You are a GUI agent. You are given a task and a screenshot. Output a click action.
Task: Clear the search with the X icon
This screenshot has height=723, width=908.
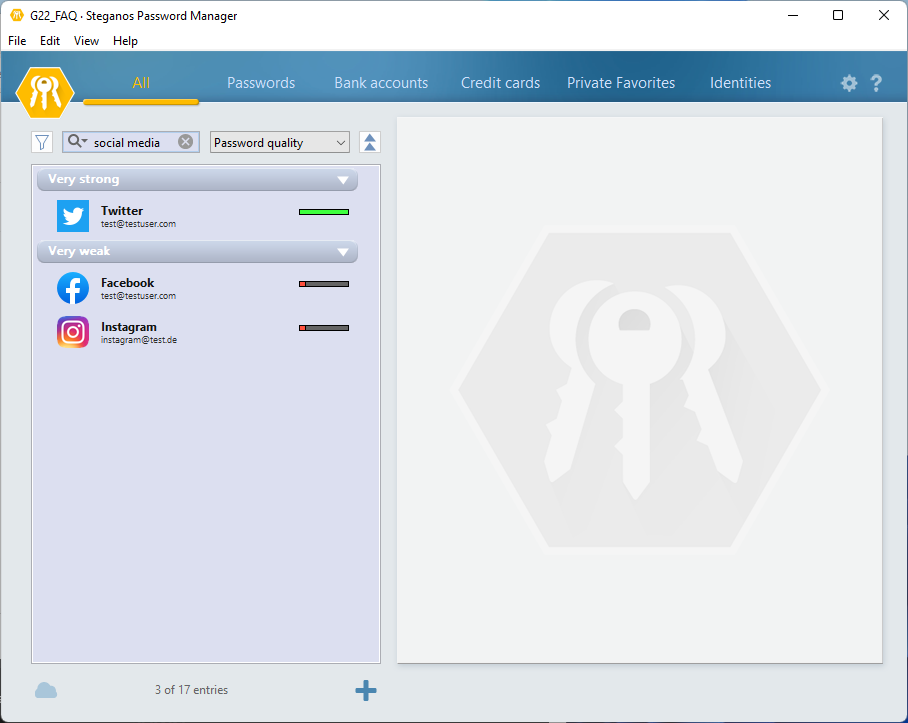point(185,142)
